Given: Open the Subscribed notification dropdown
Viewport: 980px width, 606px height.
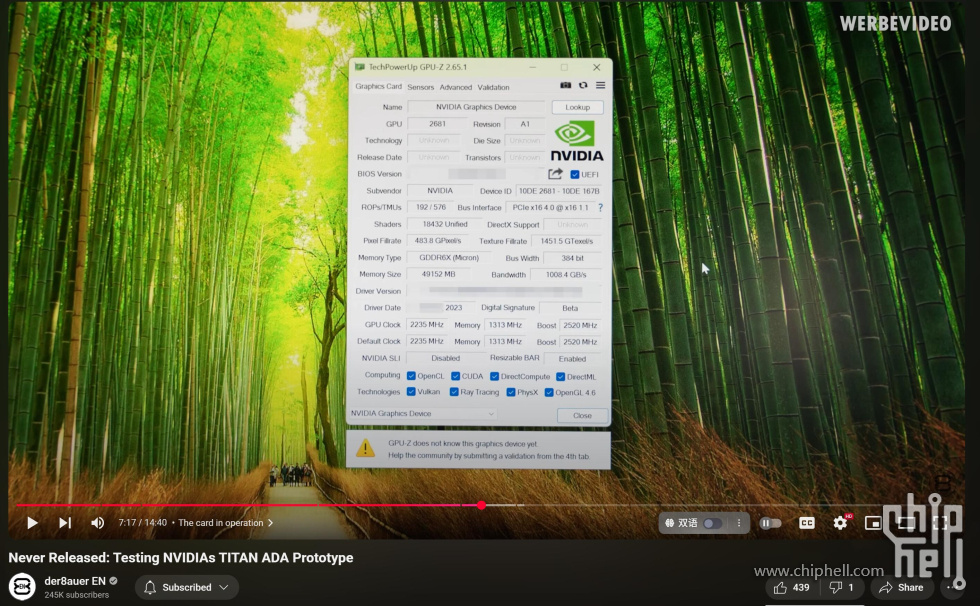Looking at the screenshot, I should [187, 587].
